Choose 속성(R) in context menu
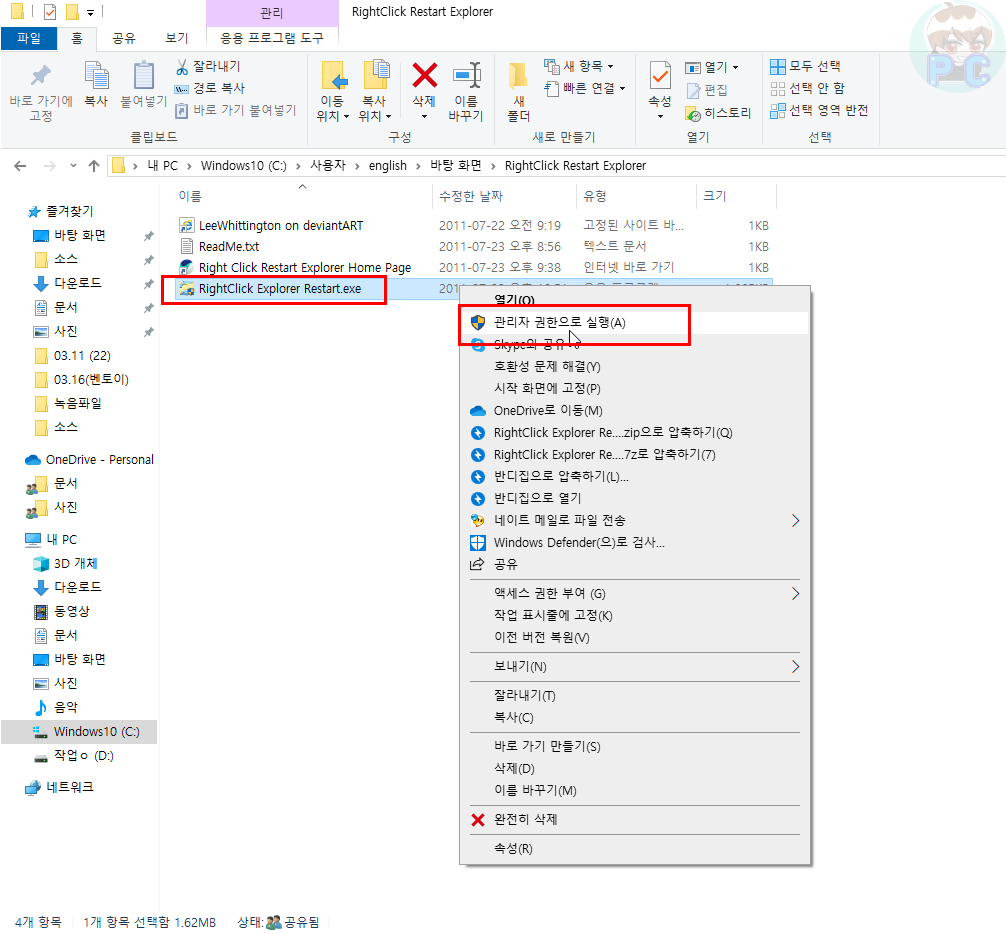The image size is (1006, 934). click(x=635, y=849)
